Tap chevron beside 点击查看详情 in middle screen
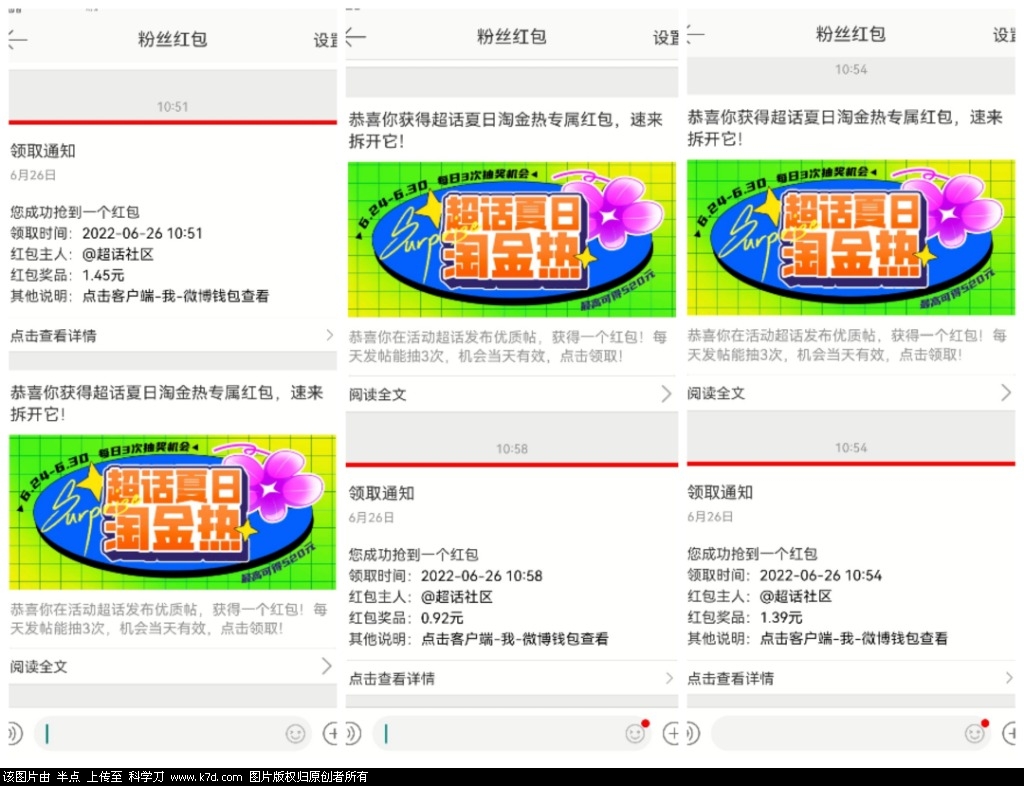 669,678
